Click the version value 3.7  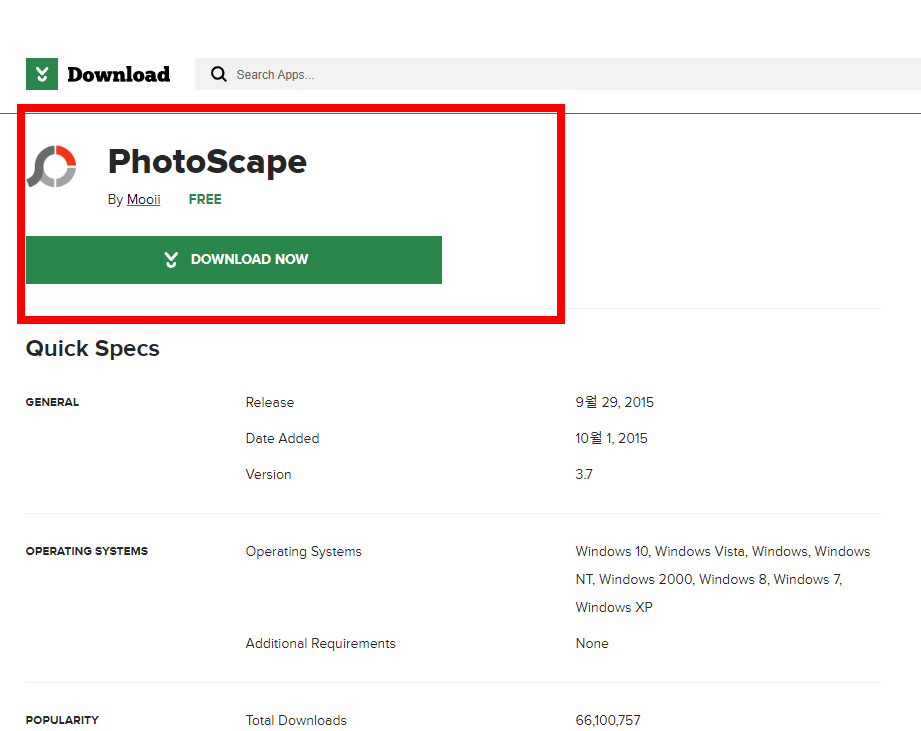pos(584,474)
